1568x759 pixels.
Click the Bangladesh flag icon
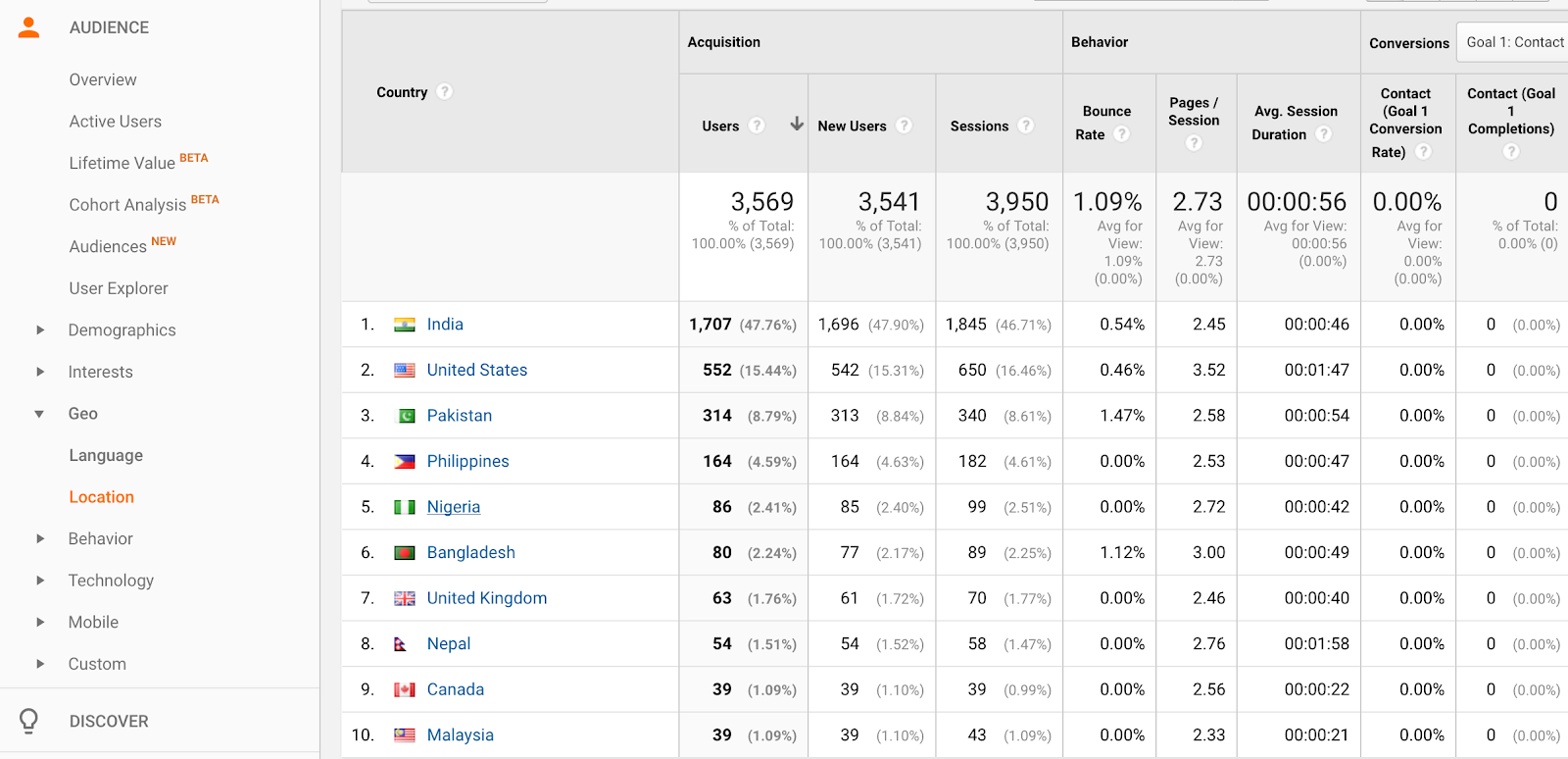click(405, 553)
